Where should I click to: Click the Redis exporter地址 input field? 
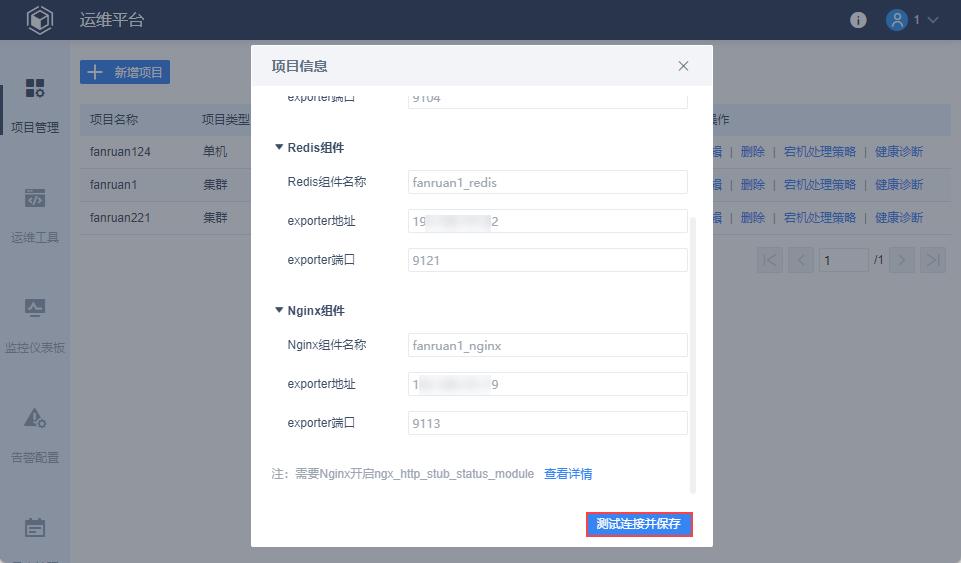(x=547, y=221)
